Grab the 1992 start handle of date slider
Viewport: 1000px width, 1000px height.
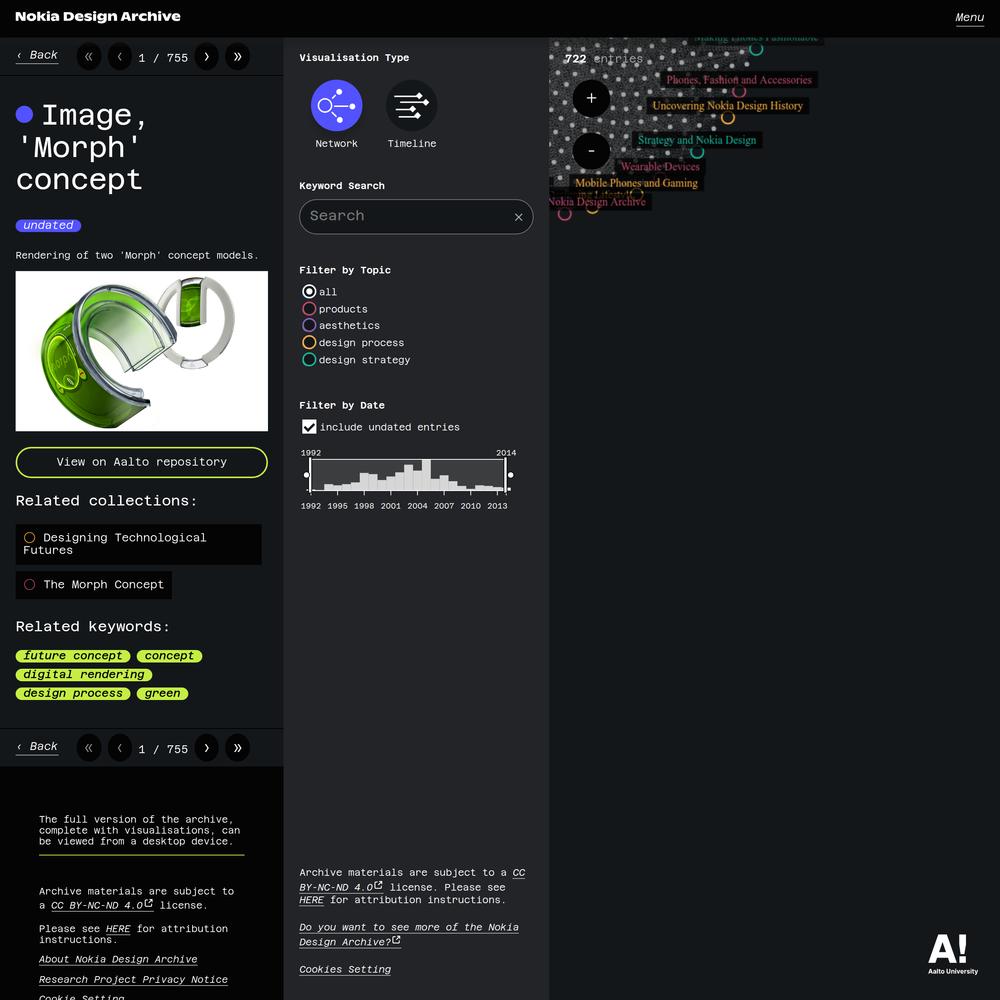click(x=307, y=475)
